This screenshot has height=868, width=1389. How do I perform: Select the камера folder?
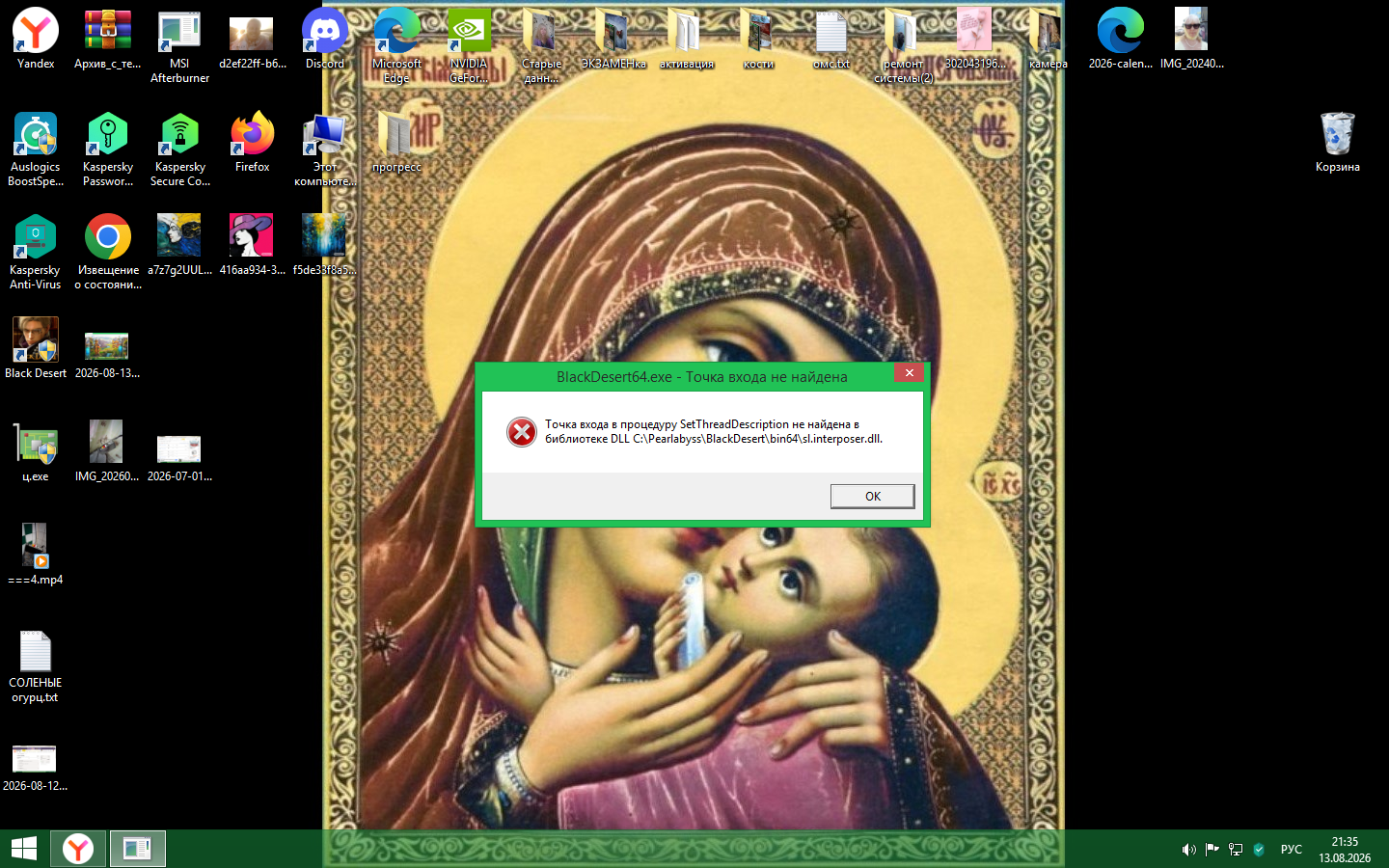pos(1048,40)
